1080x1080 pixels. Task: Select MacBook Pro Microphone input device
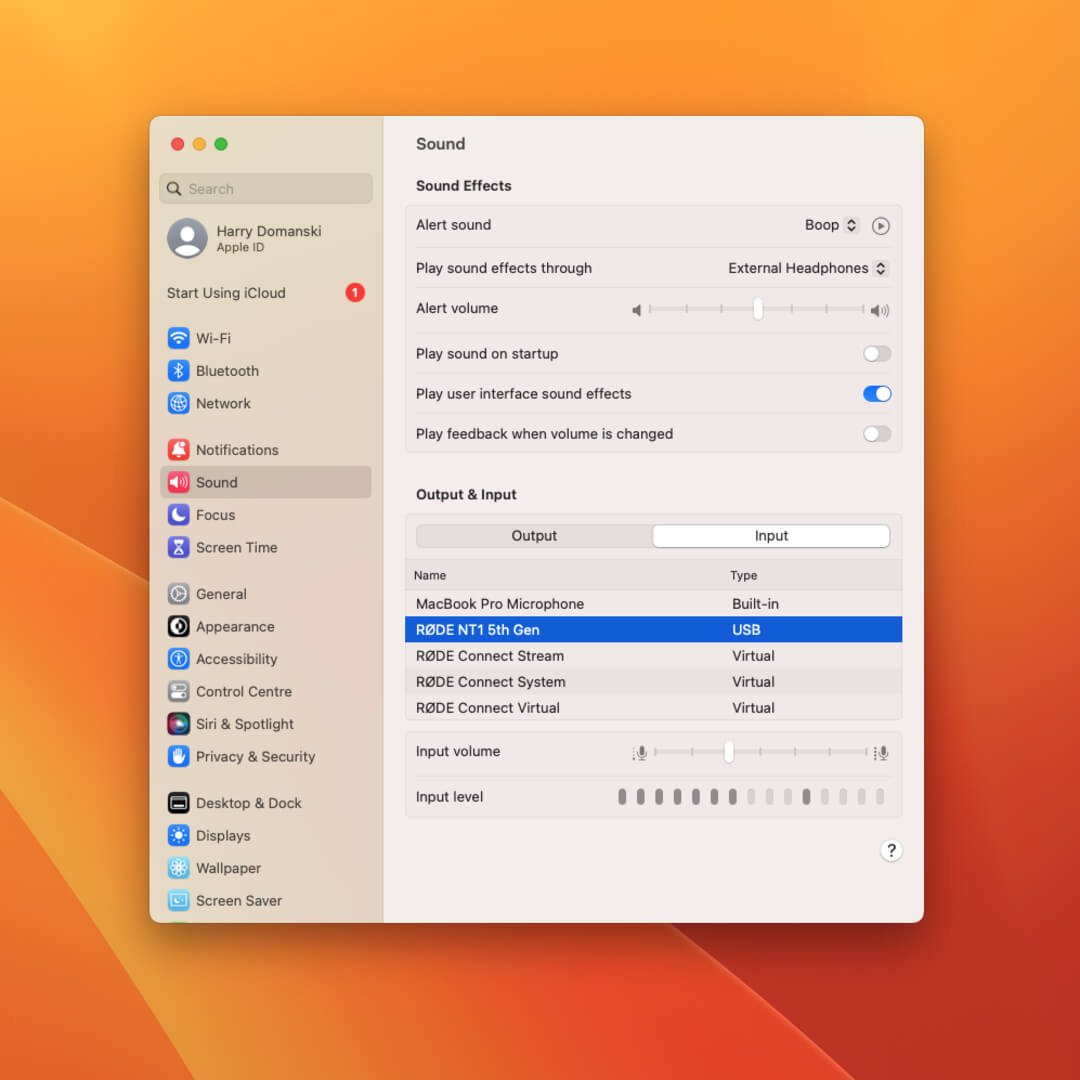500,604
